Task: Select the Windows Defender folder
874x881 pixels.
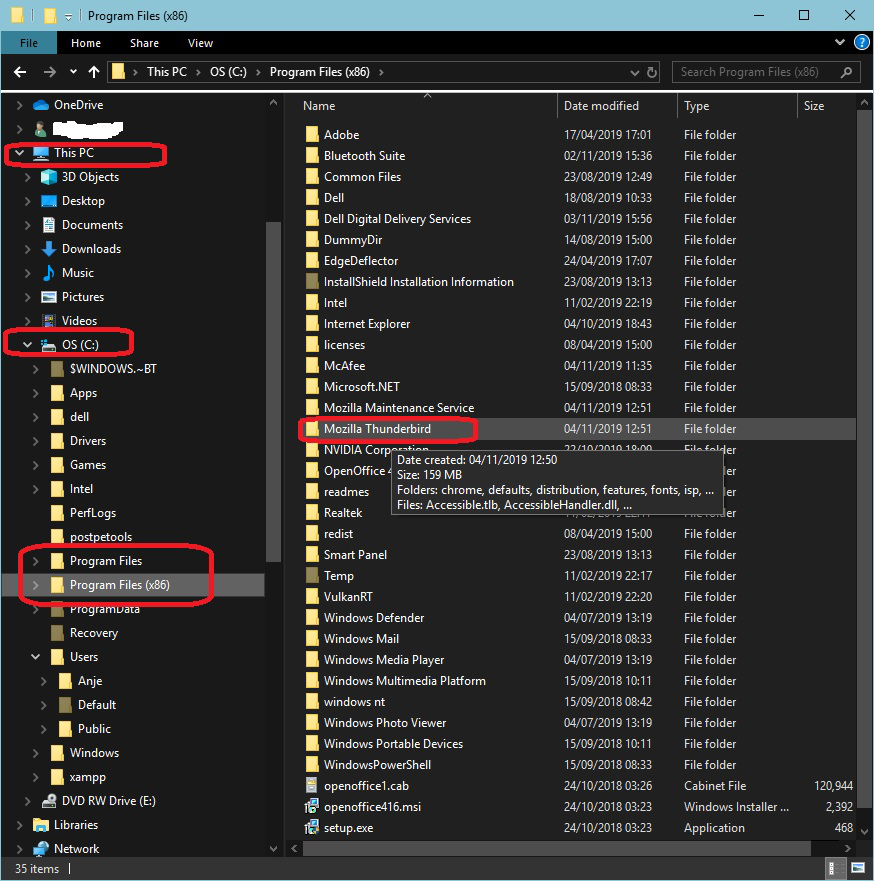Action: coord(374,618)
